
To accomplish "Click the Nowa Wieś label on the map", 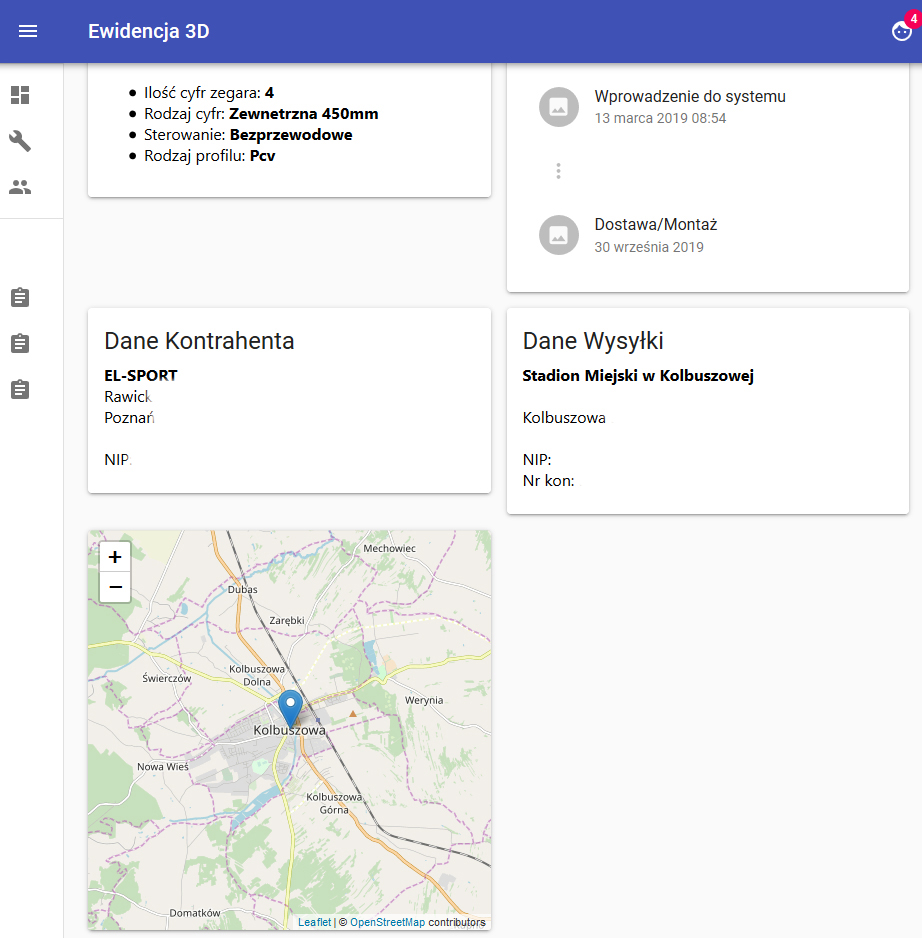I will pos(163,766).
